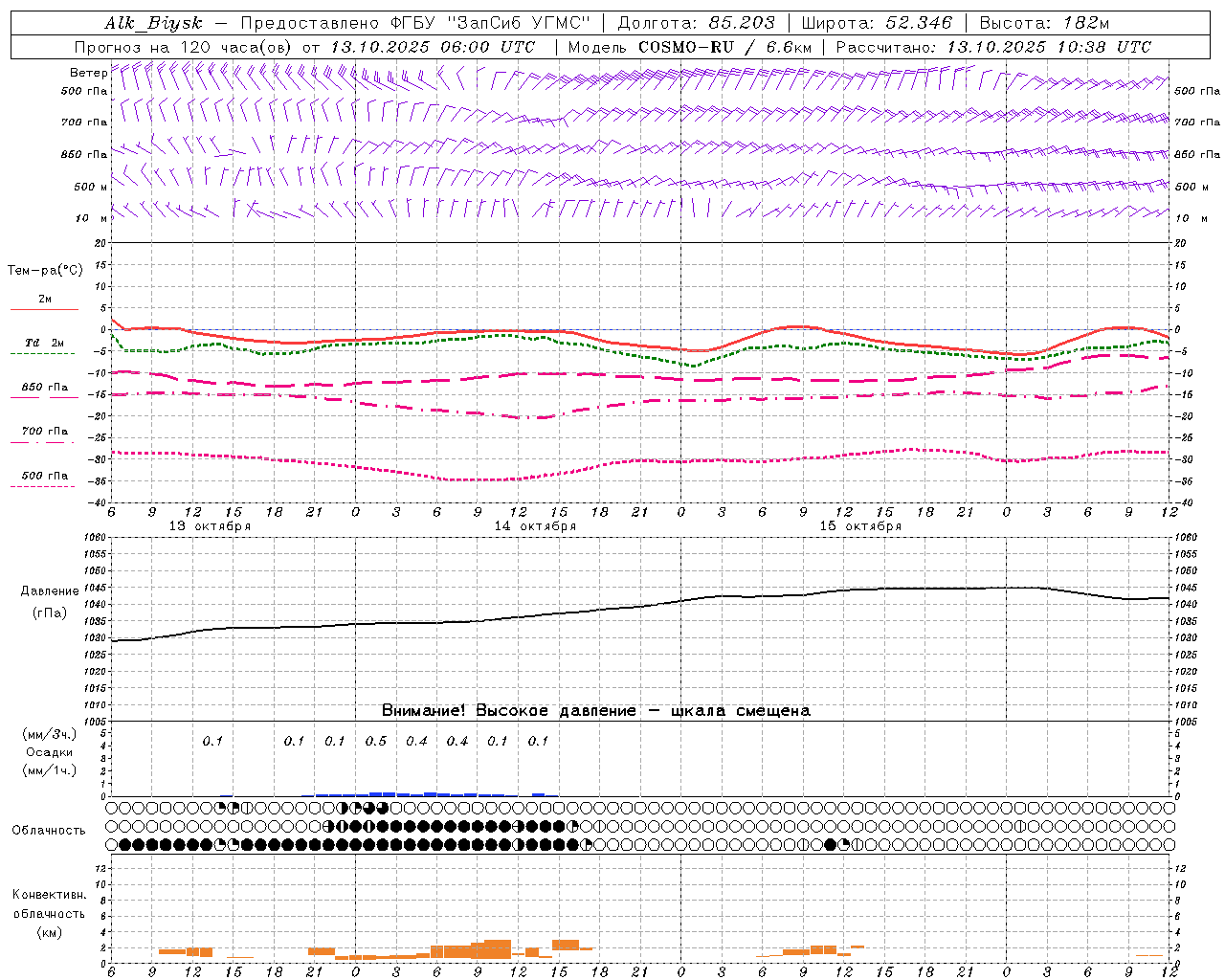Click the text Прогноз на 120 часа(ов)

pos(184,47)
